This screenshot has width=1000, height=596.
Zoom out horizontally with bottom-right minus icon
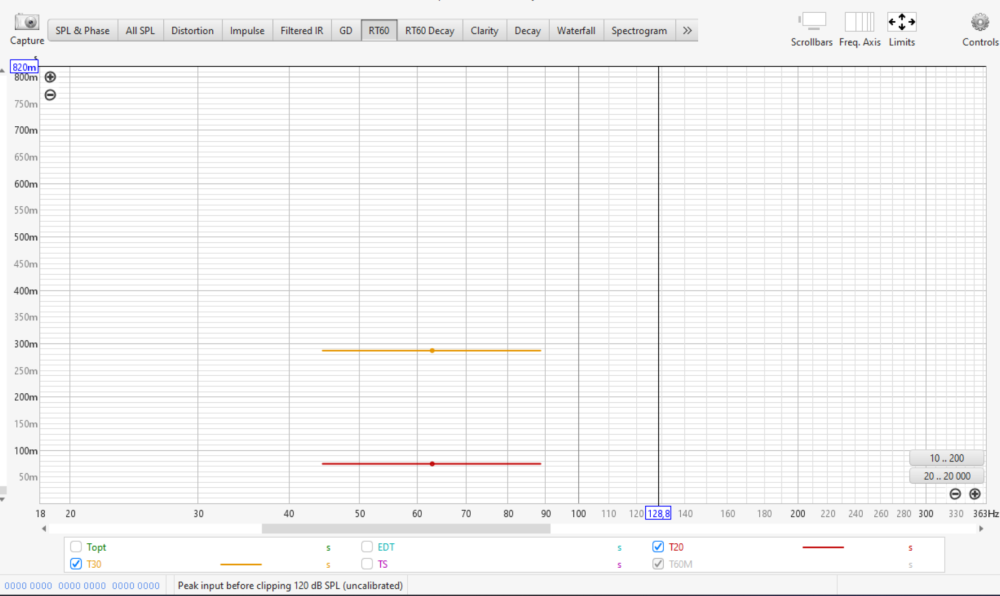tap(955, 494)
